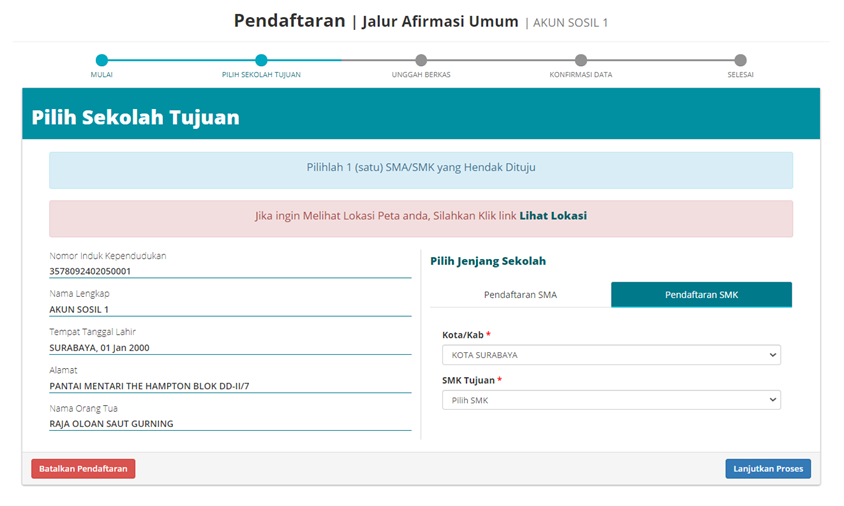Click the Batalkan Pendaftaran button
844x506 pixels.
(83, 469)
